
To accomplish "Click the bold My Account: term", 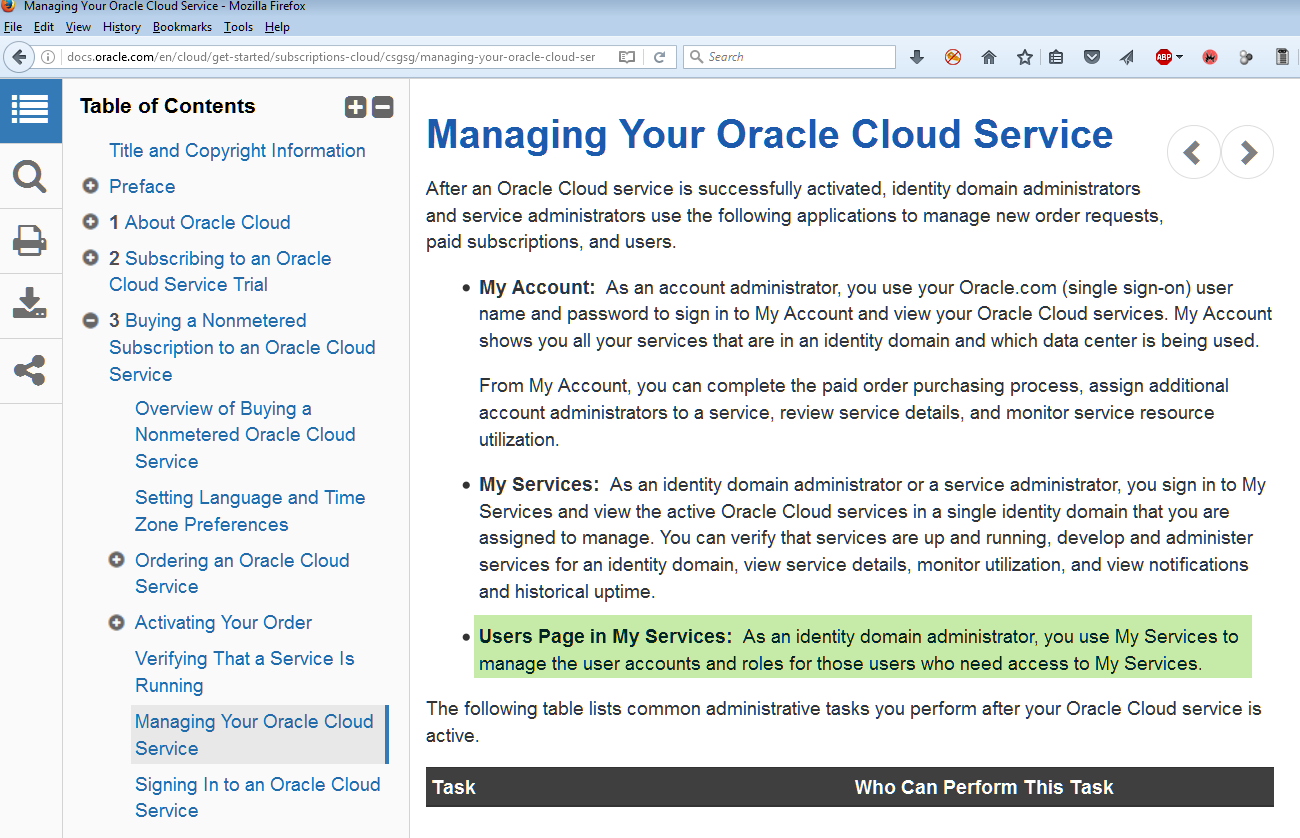I will pos(537,288).
